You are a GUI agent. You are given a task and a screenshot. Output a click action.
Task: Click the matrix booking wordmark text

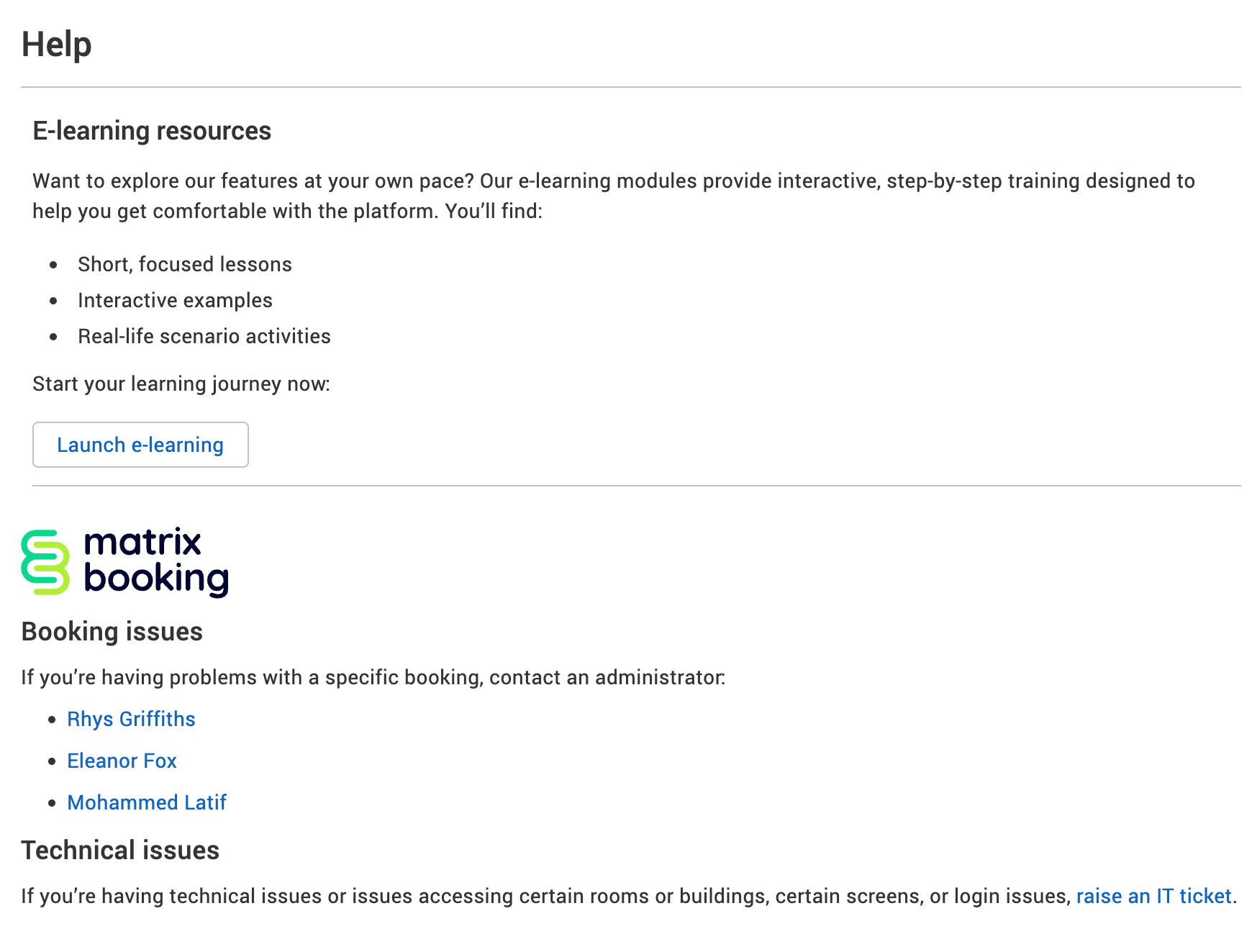coord(155,562)
